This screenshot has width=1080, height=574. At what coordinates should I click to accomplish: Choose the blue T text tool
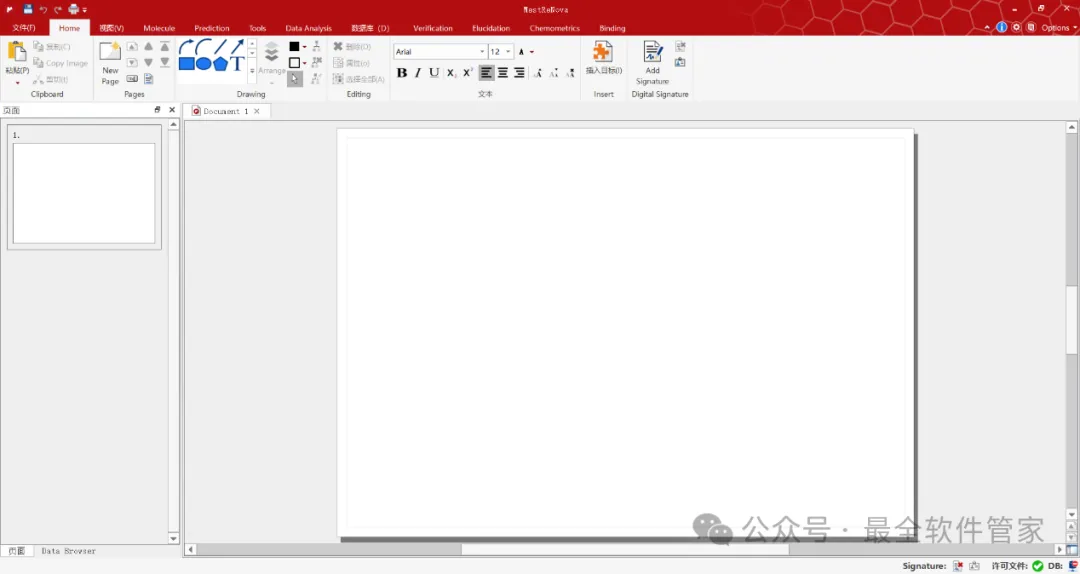tap(237, 64)
